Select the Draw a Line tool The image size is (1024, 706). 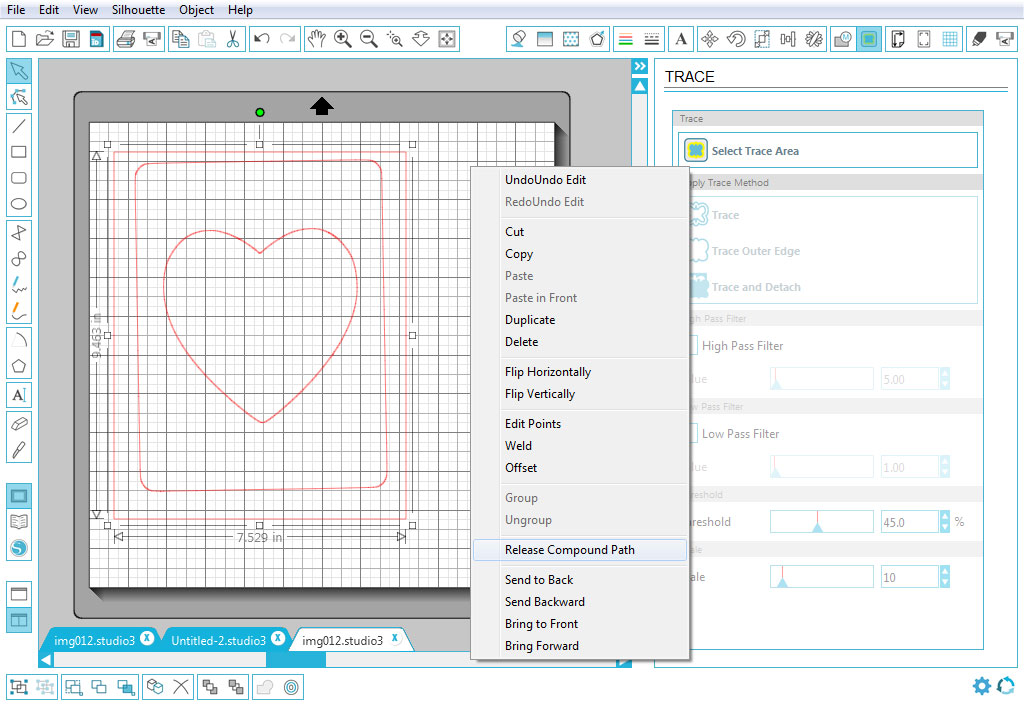tap(19, 125)
